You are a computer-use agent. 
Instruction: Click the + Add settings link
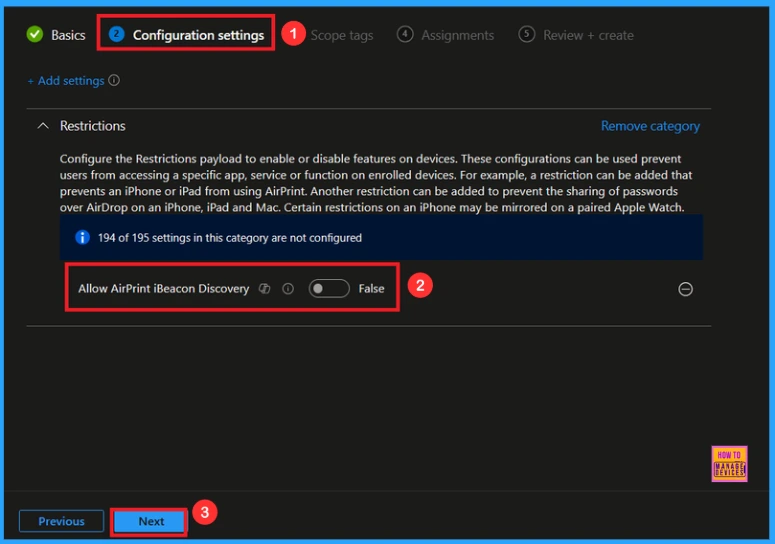[65, 81]
